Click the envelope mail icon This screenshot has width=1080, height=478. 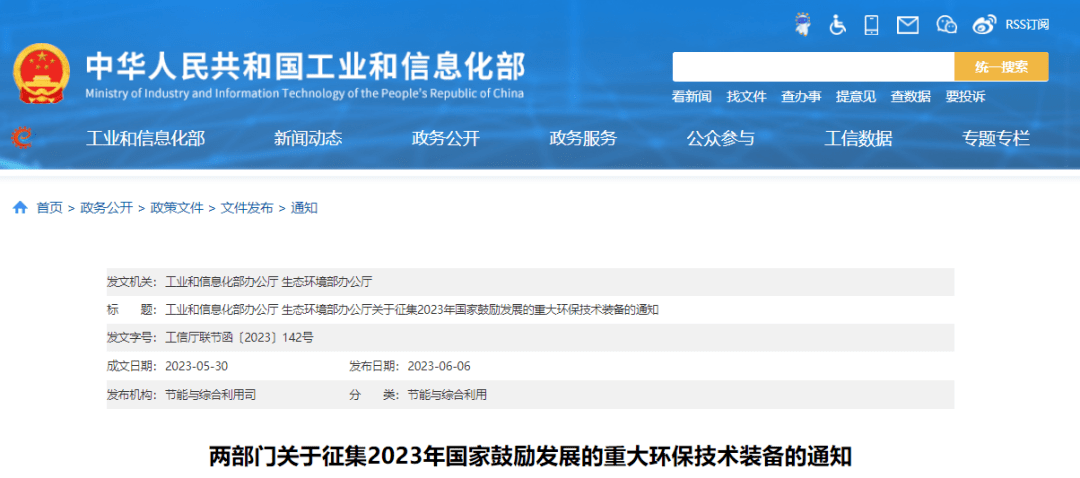(x=907, y=24)
